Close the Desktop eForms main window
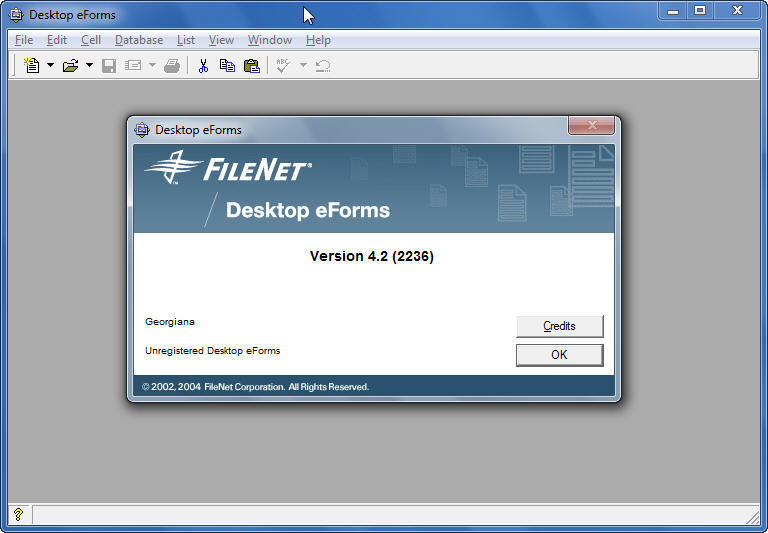 [738, 10]
